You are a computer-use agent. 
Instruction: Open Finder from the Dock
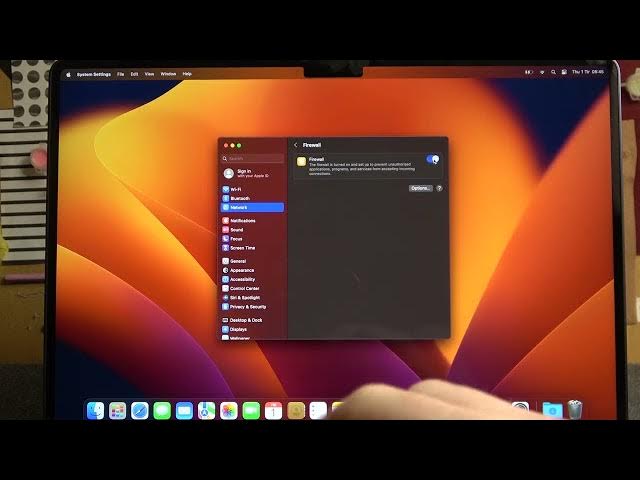pyautogui.click(x=96, y=410)
